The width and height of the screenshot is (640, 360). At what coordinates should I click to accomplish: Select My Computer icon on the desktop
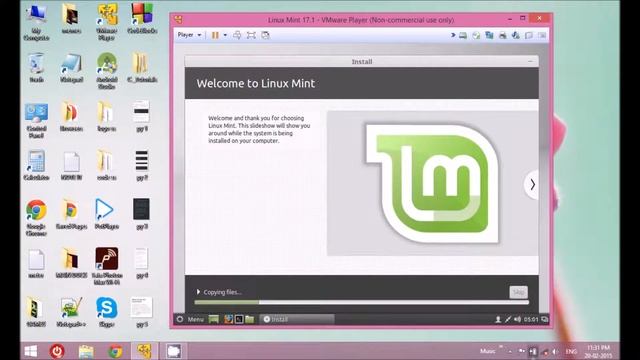point(36,22)
